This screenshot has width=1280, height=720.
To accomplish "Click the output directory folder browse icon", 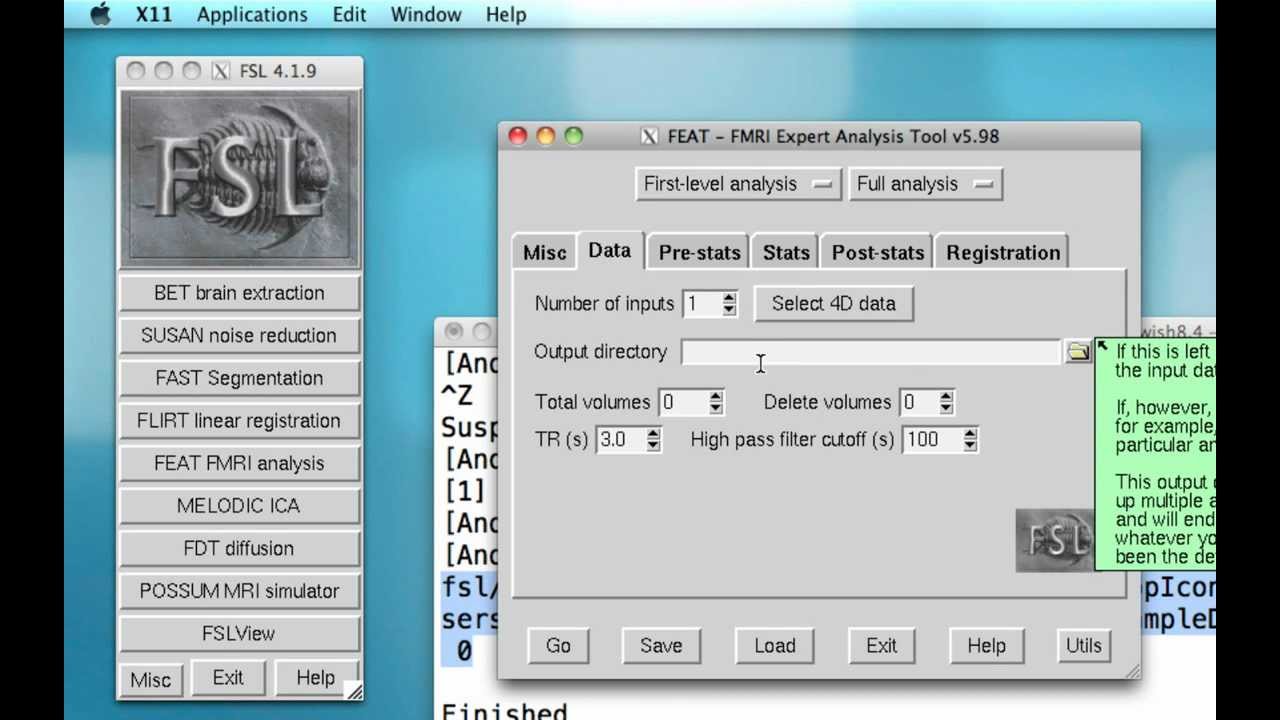I will coord(1077,352).
